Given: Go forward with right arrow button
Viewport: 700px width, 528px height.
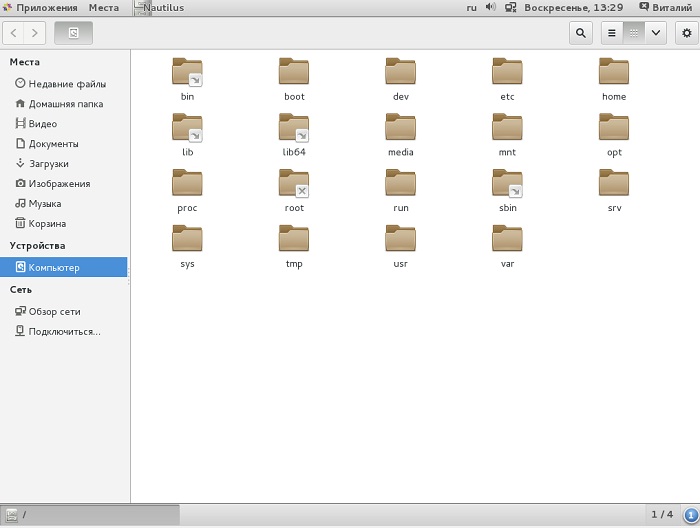Looking at the screenshot, I should click(x=35, y=33).
